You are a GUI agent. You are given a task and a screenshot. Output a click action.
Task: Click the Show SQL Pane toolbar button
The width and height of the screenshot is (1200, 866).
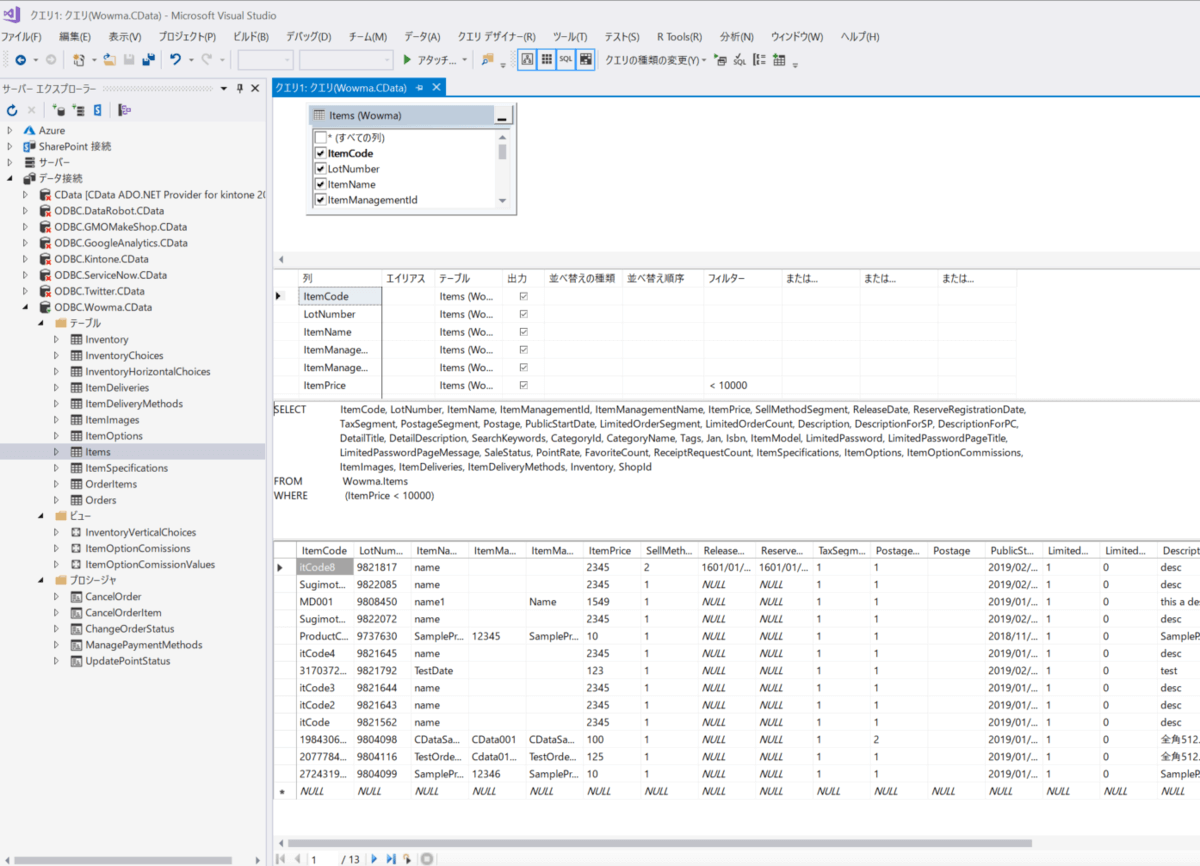[x=566, y=60]
